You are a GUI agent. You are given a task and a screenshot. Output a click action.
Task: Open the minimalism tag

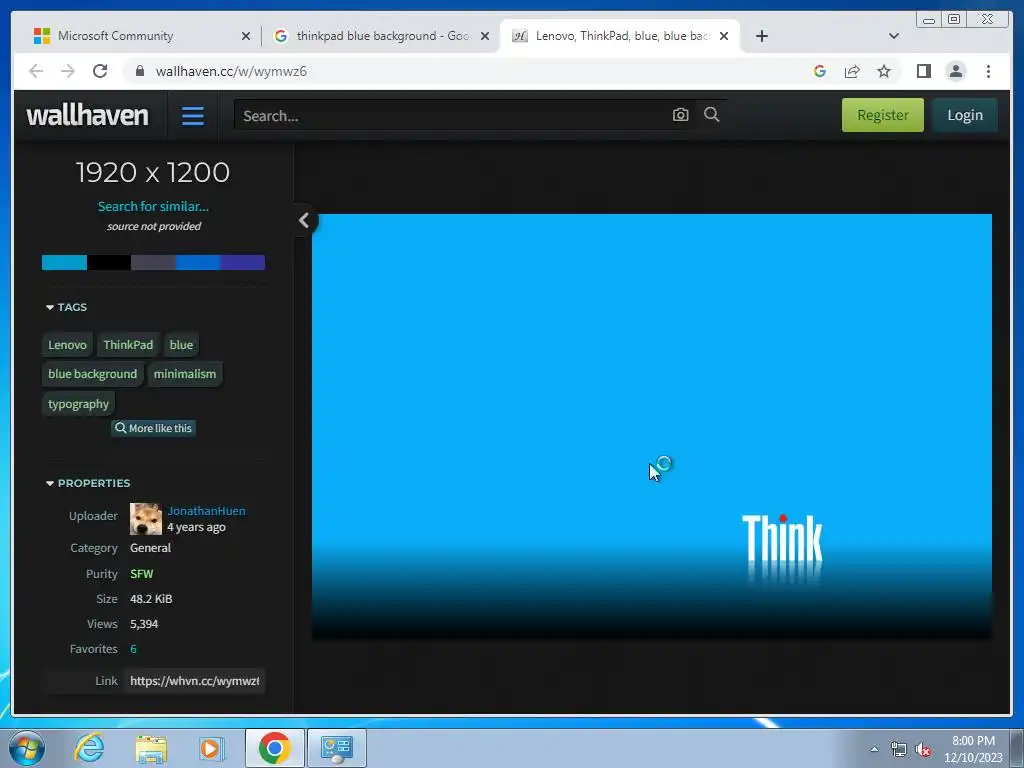click(185, 374)
